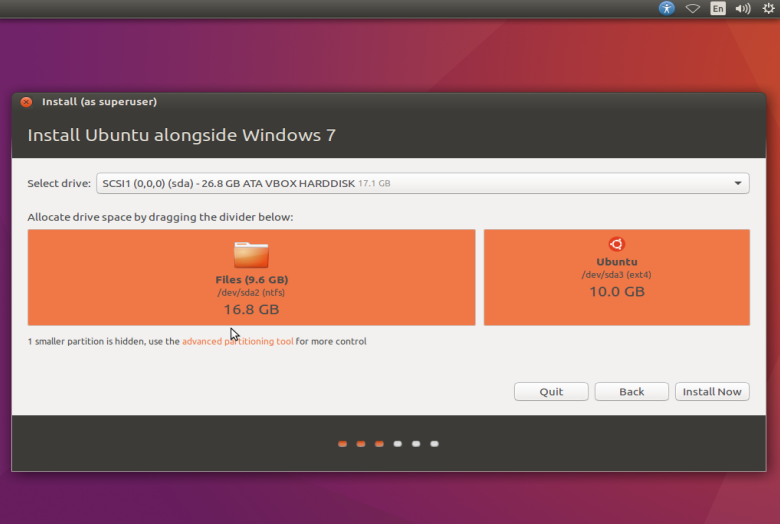Open the sound volume indicator
The image size is (780, 524).
pyautogui.click(x=743, y=8)
